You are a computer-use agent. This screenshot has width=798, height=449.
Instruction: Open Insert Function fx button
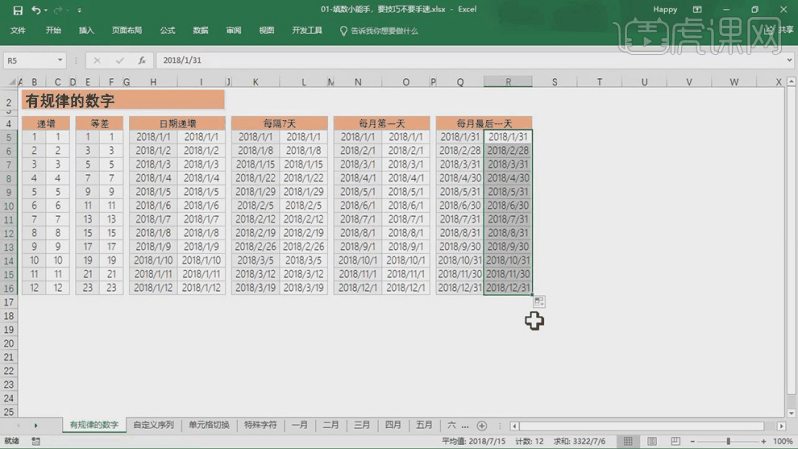[x=142, y=61]
